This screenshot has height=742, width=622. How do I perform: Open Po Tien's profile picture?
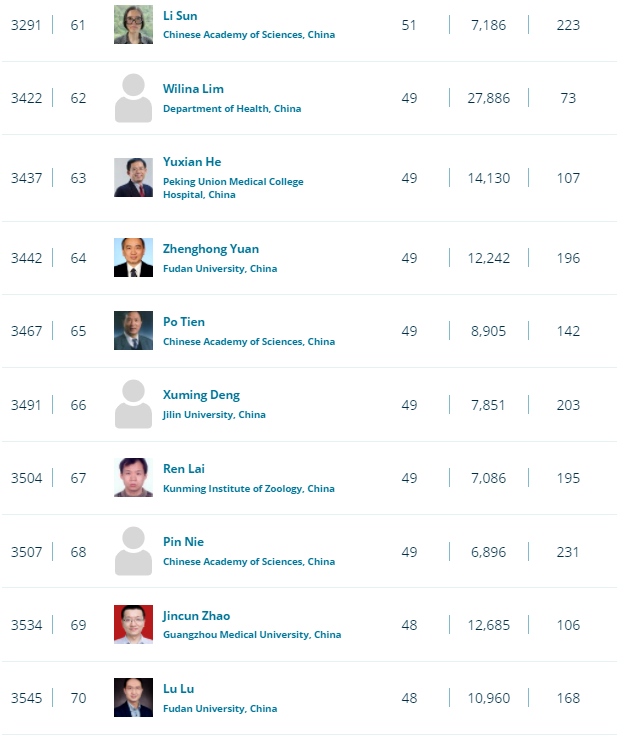(x=133, y=330)
